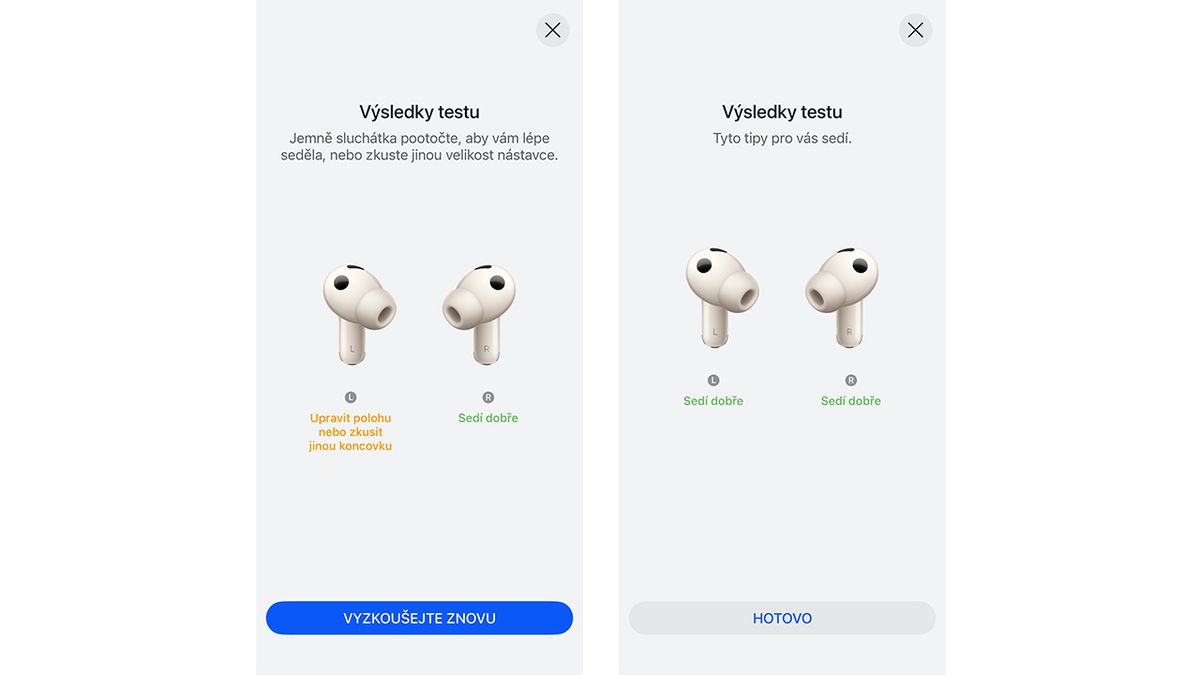The image size is (1200, 675).
Task: Tap the orange 'Upravit polohu nebo zkusit jinou koncovku' text
Action: [x=350, y=432]
